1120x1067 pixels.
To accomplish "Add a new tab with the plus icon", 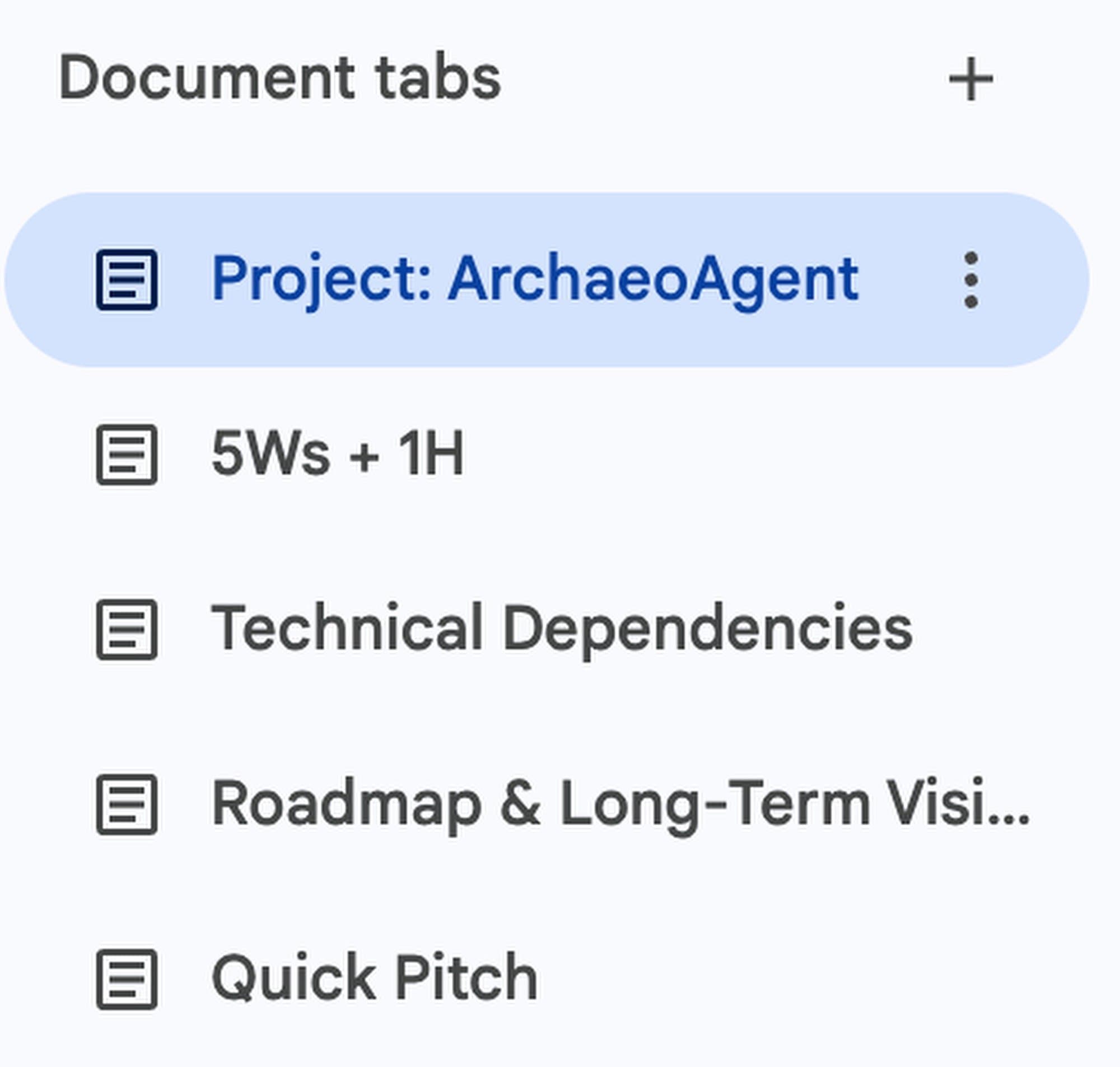I will tap(970, 78).
